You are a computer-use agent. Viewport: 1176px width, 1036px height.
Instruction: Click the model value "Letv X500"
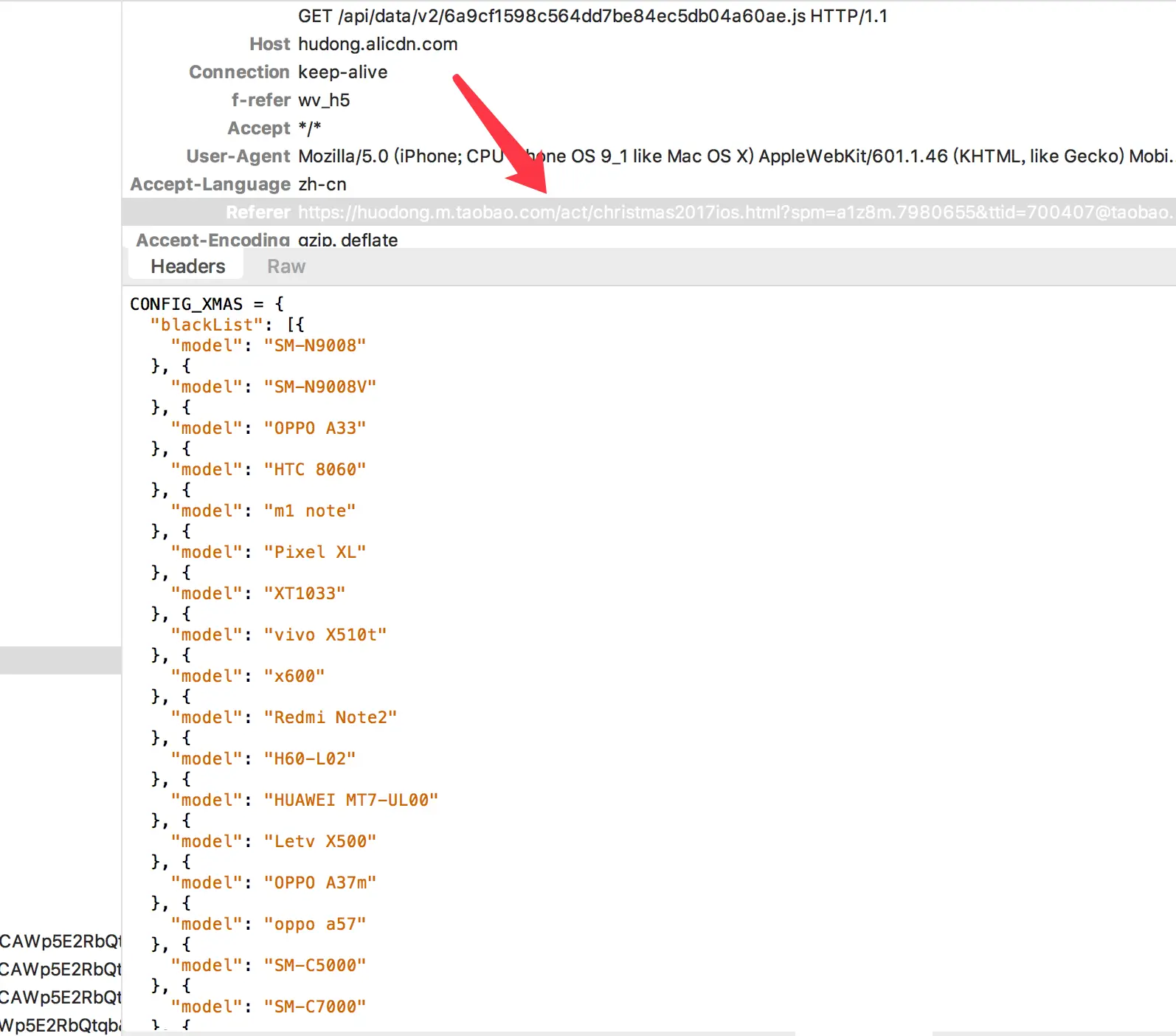click(x=320, y=841)
